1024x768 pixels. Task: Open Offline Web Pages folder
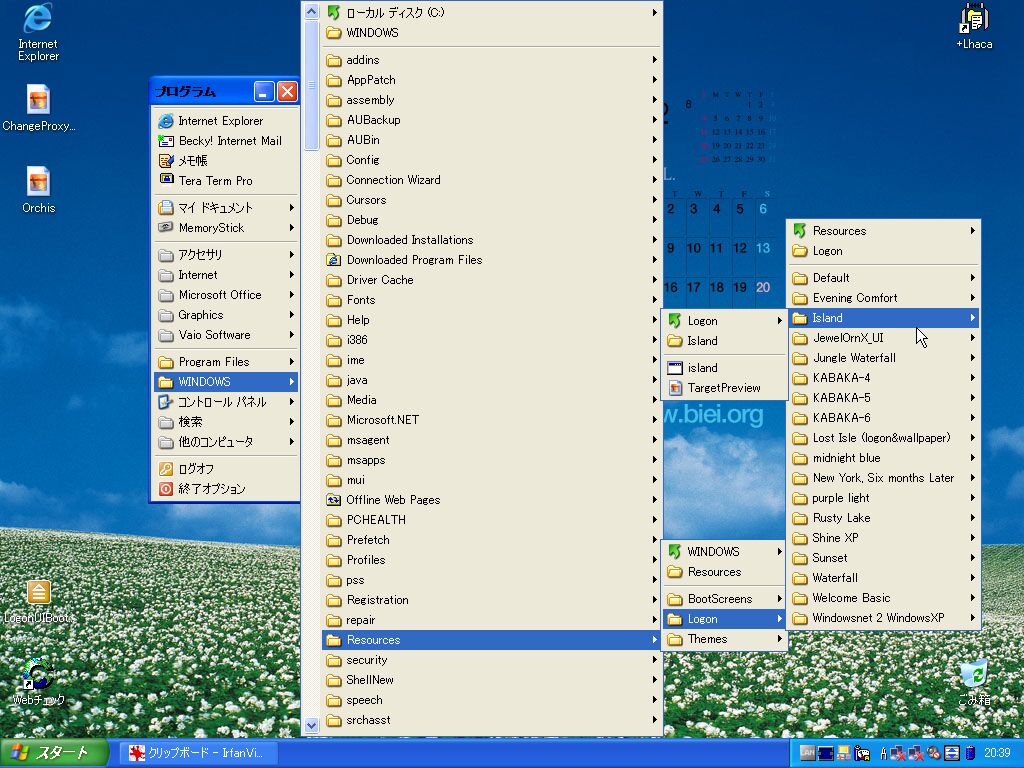[x=492, y=500]
